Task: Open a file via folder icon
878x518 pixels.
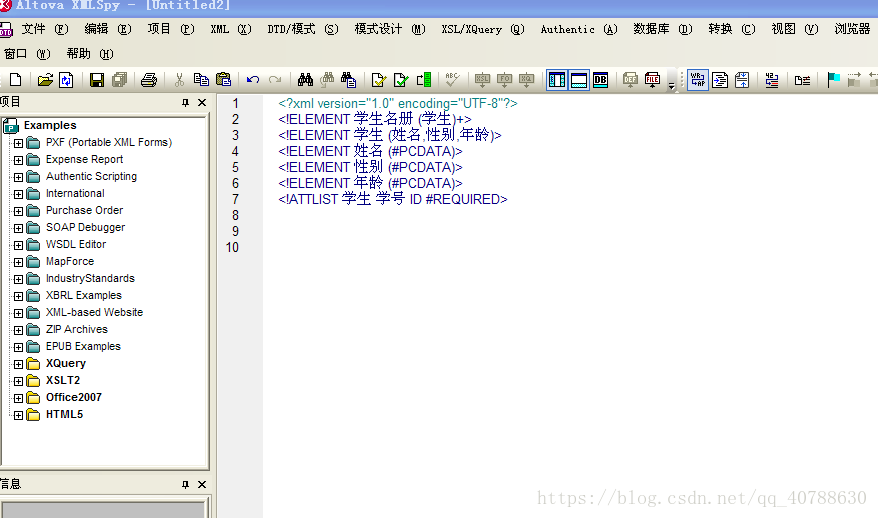Action: (x=45, y=80)
